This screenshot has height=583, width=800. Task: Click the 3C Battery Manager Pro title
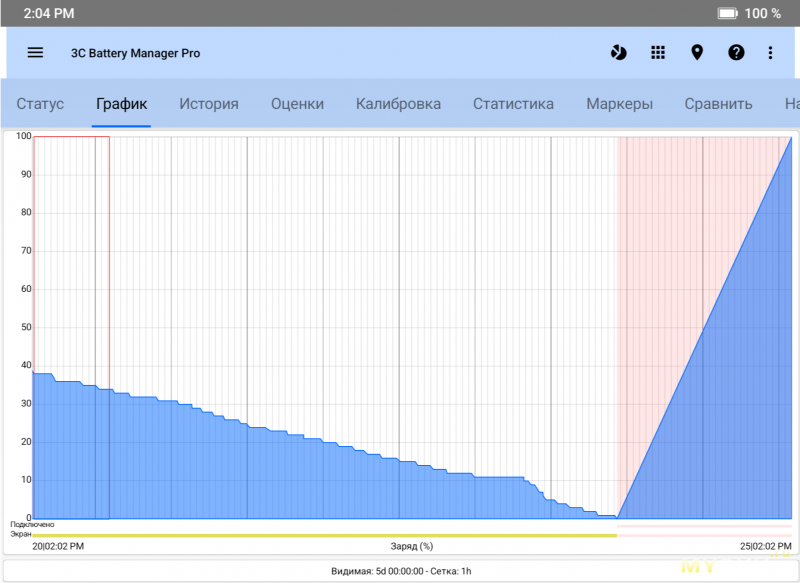click(x=135, y=53)
